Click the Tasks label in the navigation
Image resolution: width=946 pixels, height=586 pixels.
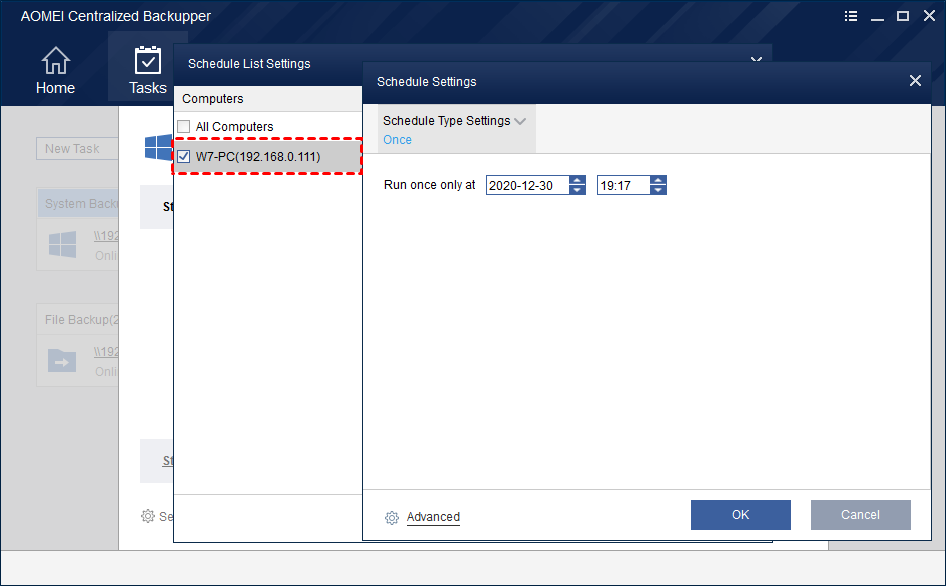coord(148,88)
